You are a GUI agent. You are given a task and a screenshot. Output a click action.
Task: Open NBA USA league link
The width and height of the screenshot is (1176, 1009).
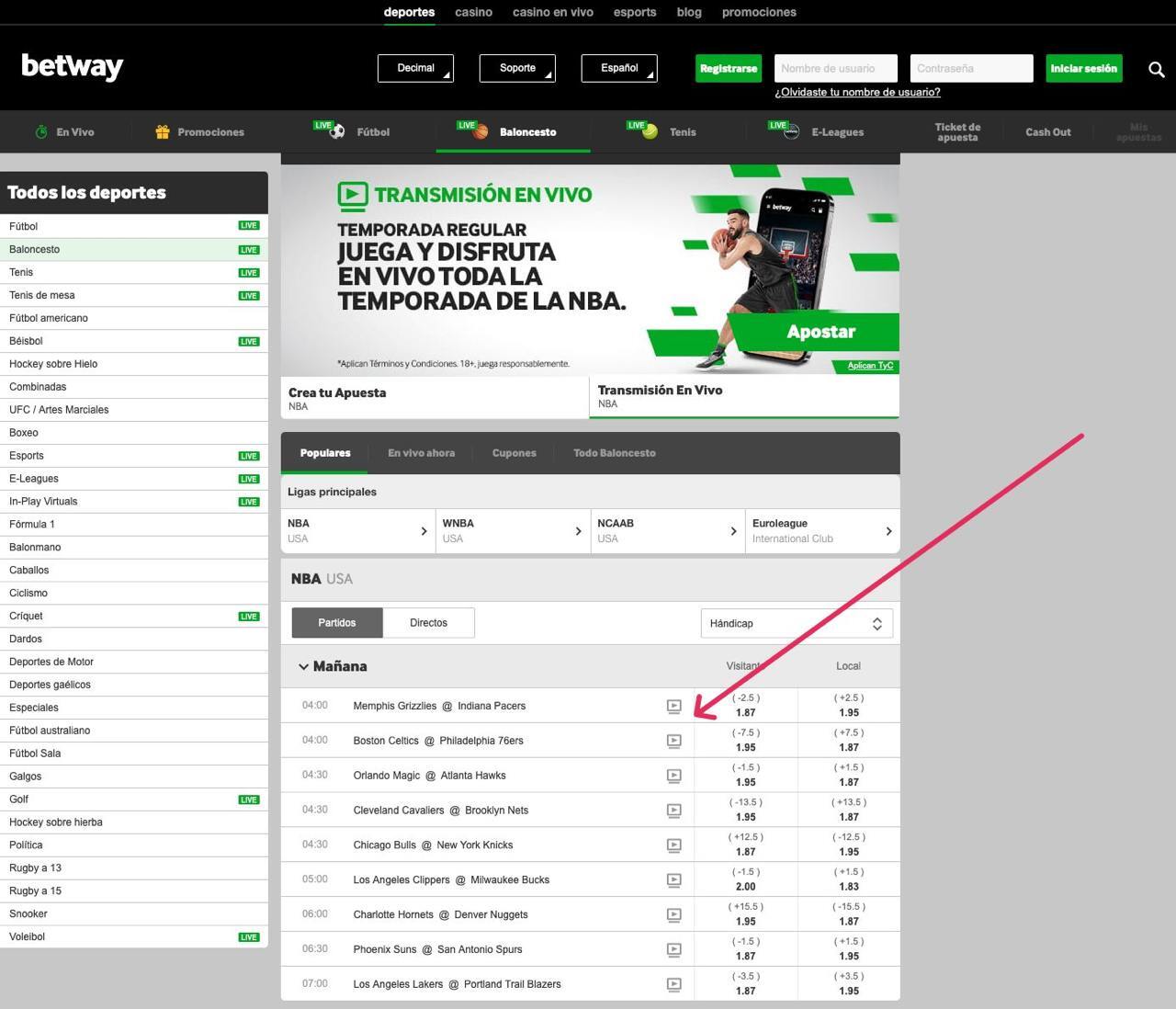pyautogui.click(x=358, y=531)
